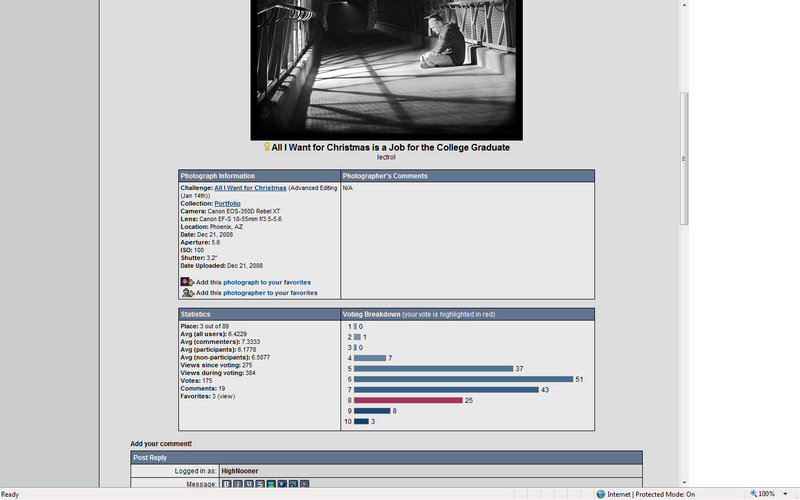Click the scroll down arrow on the scrollbar
Screen dimensions: 800x500
coord(684,481)
